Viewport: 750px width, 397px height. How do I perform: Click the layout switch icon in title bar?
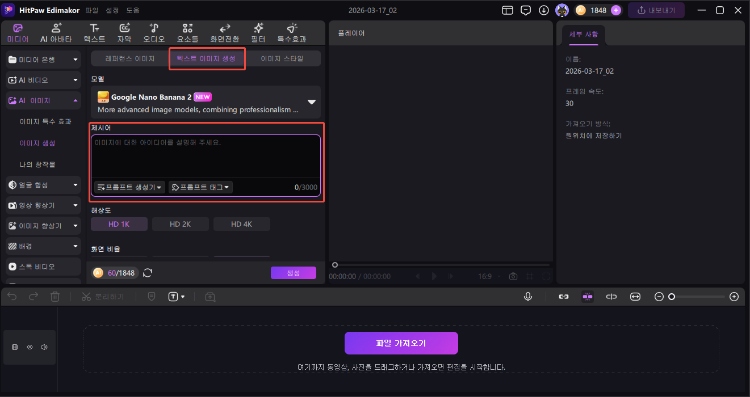[x=507, y=11]
